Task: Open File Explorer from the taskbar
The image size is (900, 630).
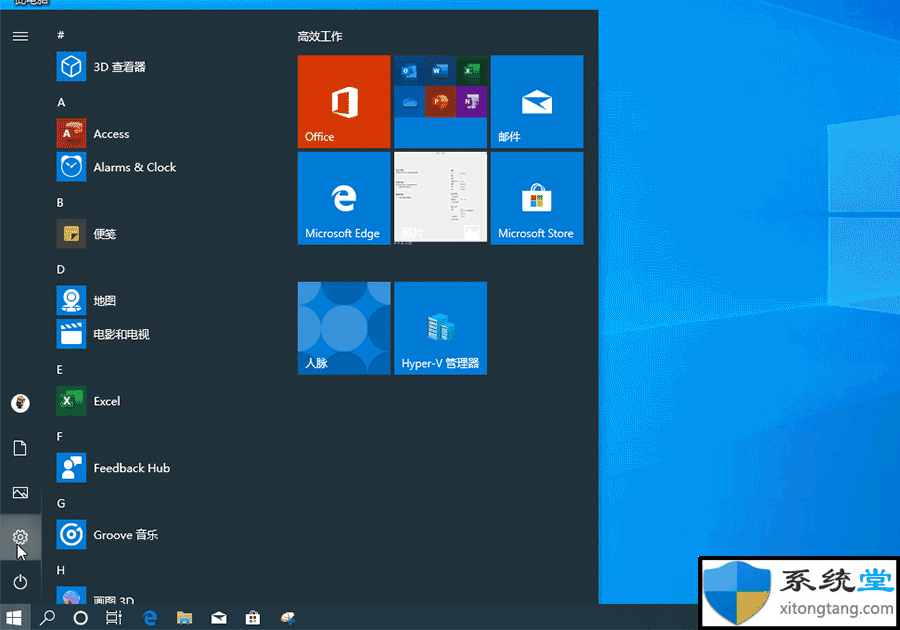Action: (x=184, y=617)
